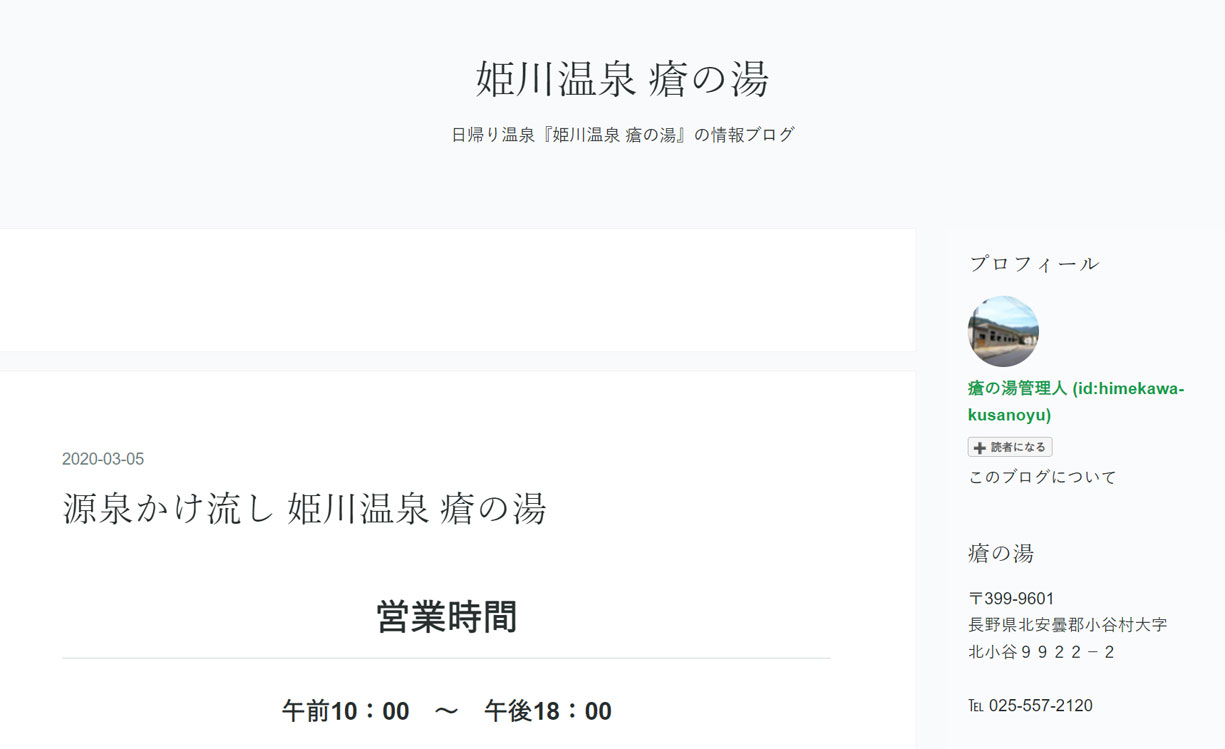This screenshot has width=1225, height=749.
Task: Click the Tel label beside the phone number
Action: pyautogui.click(x=976, y=706)
